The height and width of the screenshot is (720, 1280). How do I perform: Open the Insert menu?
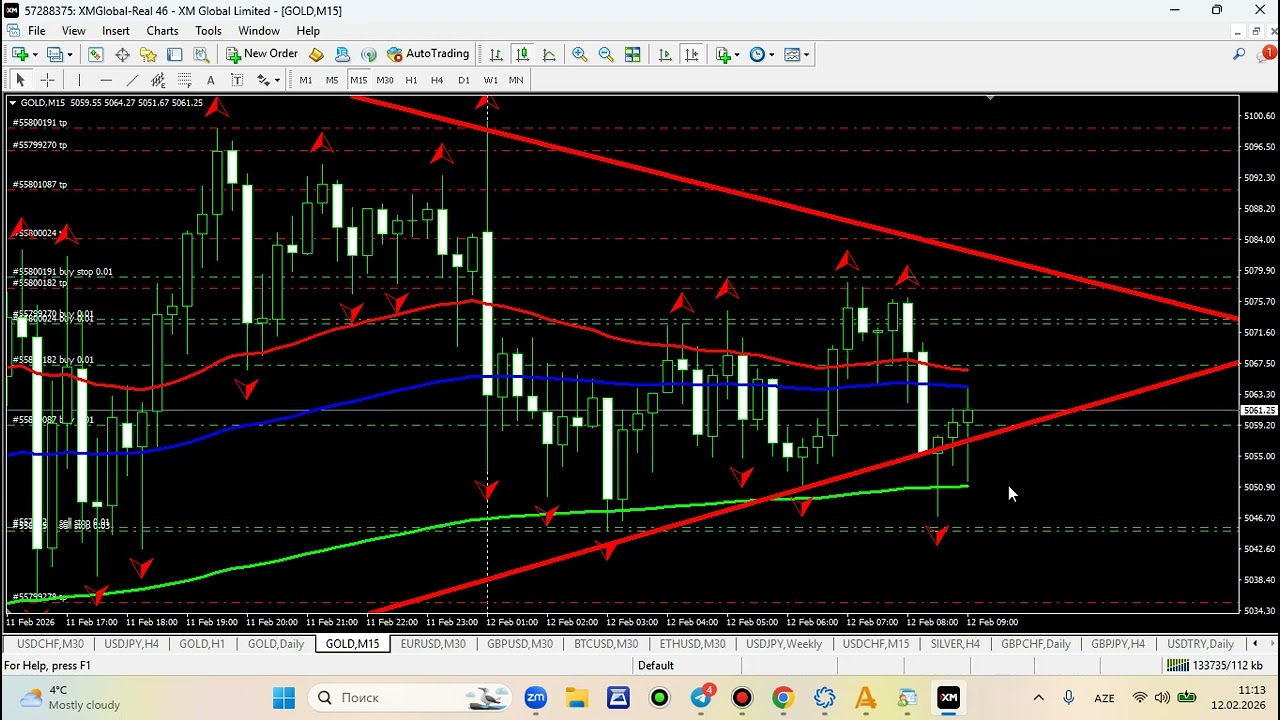click(115, 31)
